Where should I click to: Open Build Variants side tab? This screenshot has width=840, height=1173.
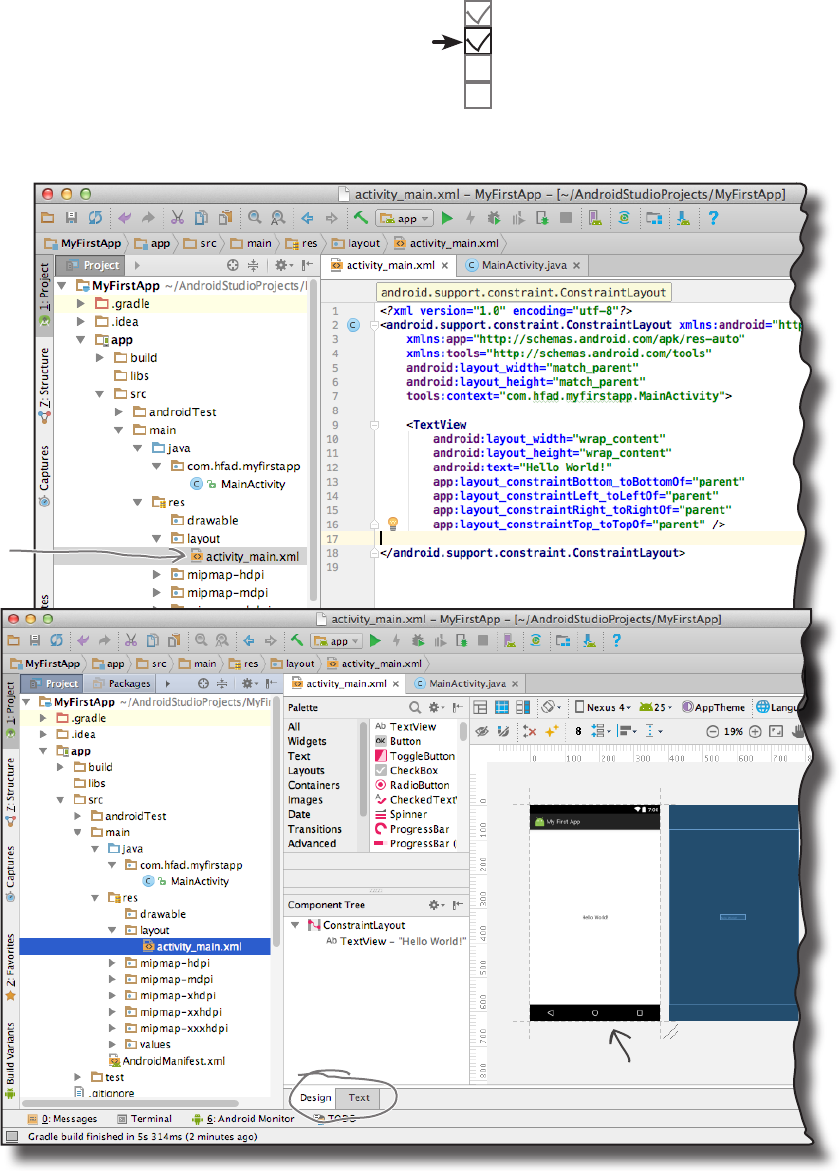(x=10, y=1058)
